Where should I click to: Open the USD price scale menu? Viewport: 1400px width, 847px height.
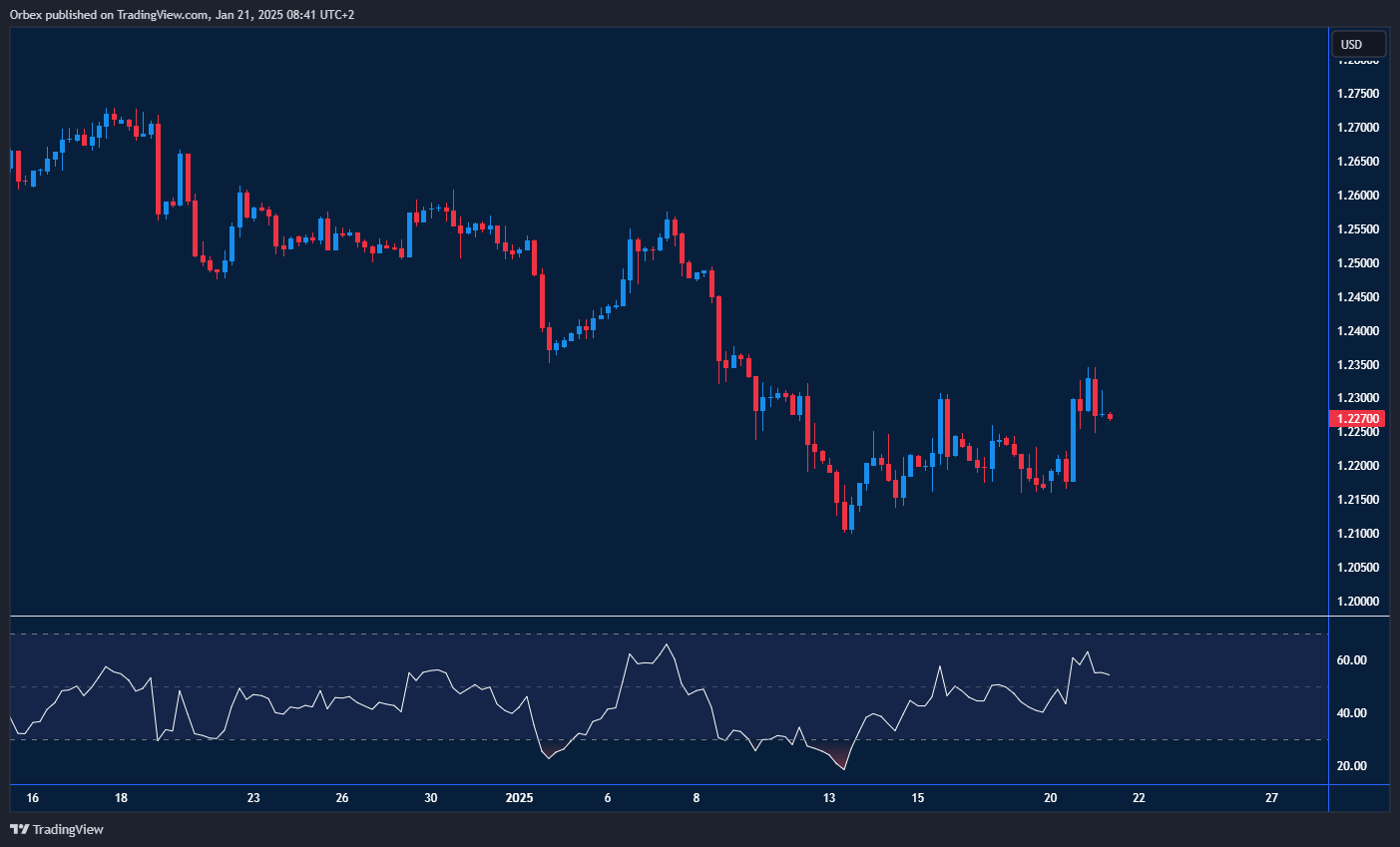pyautogui.click(x=1357, y=44)
